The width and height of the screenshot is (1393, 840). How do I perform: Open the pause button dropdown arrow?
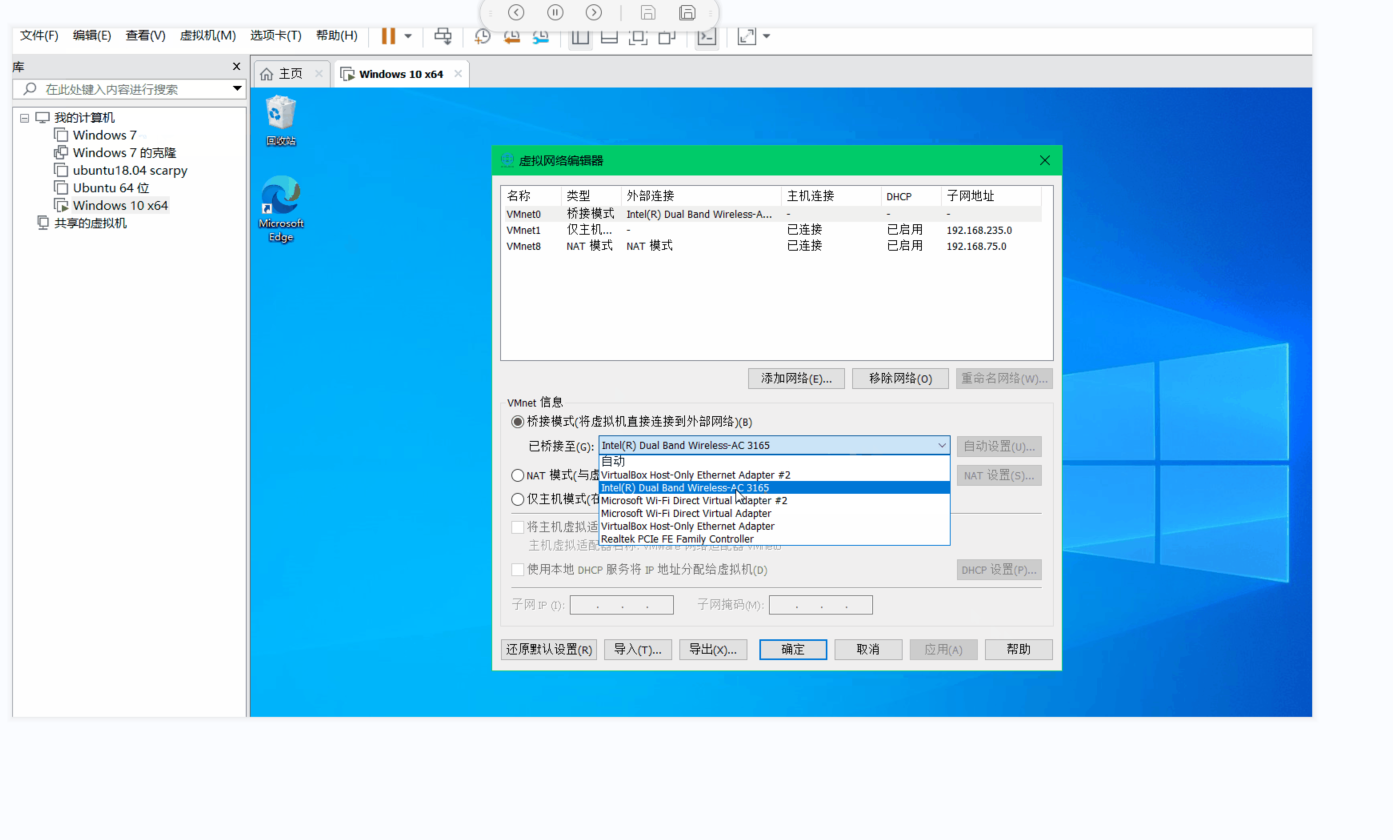(408, 36)
